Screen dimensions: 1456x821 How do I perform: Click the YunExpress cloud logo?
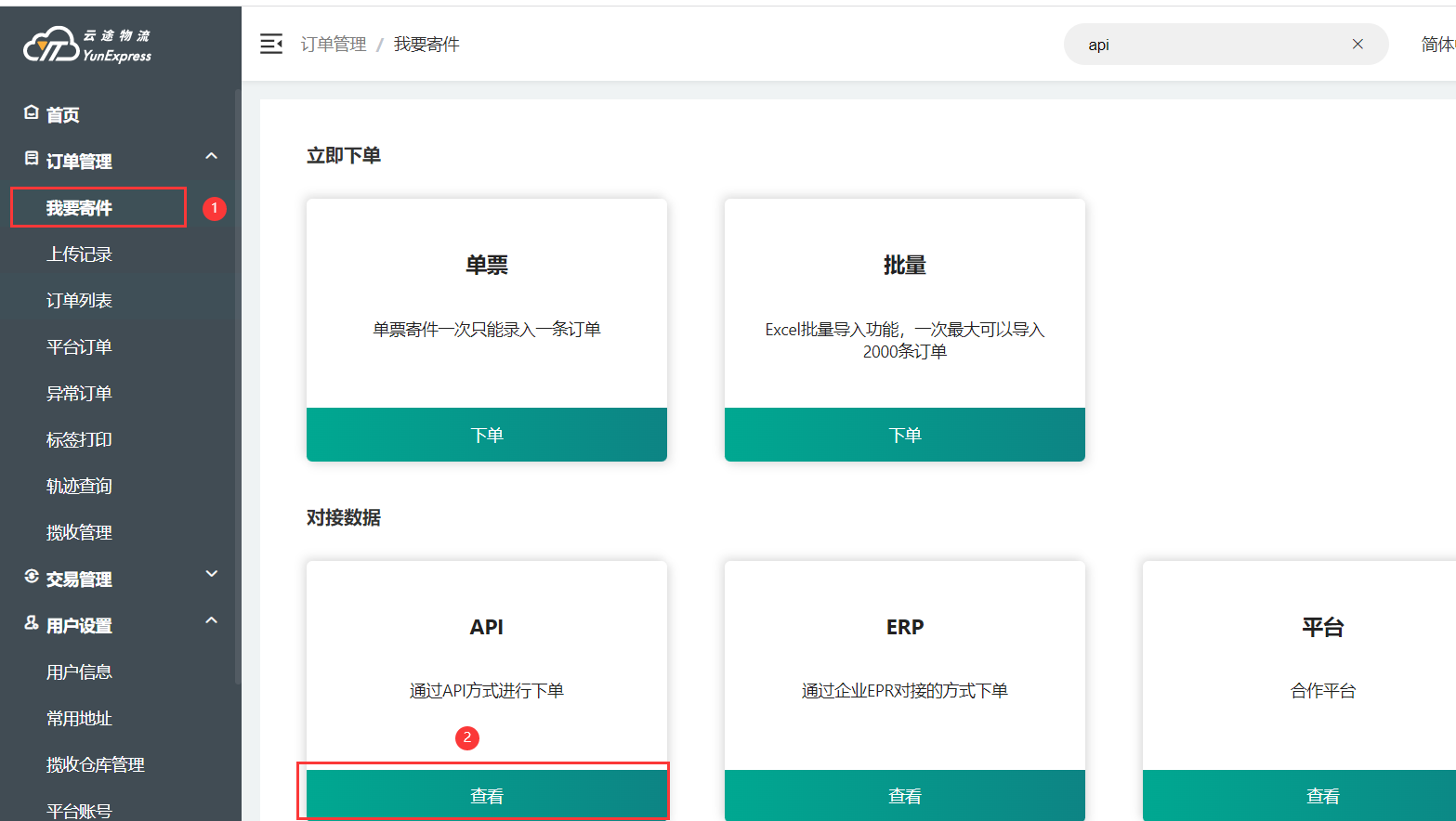[87, 45]
